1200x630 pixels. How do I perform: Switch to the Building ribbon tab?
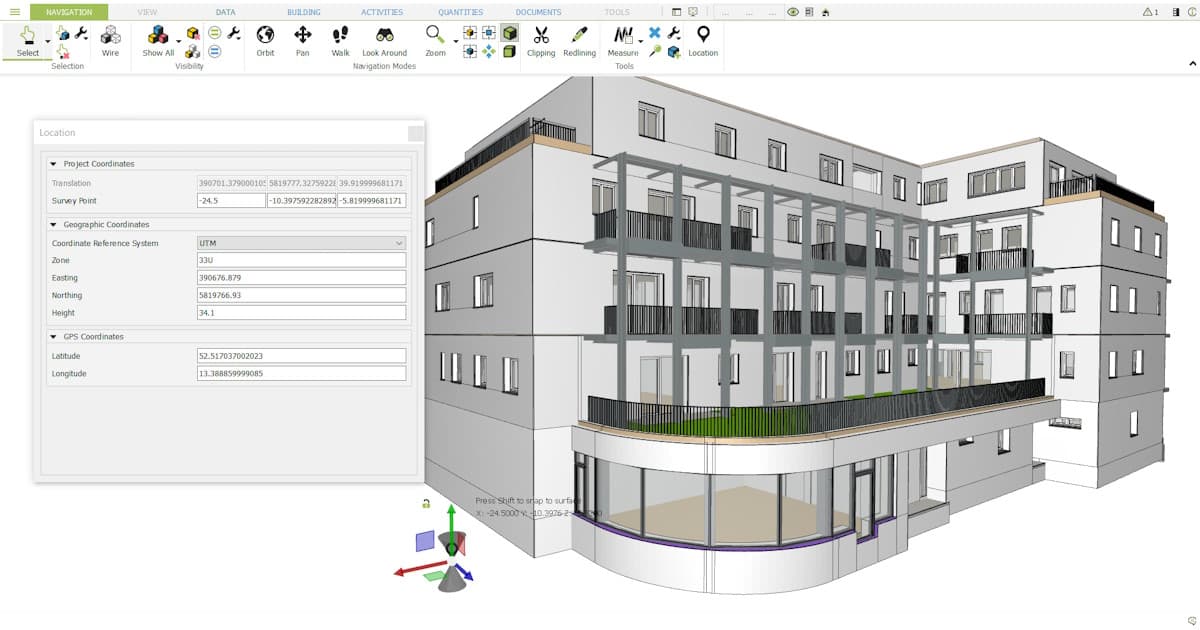pos(304,12)
